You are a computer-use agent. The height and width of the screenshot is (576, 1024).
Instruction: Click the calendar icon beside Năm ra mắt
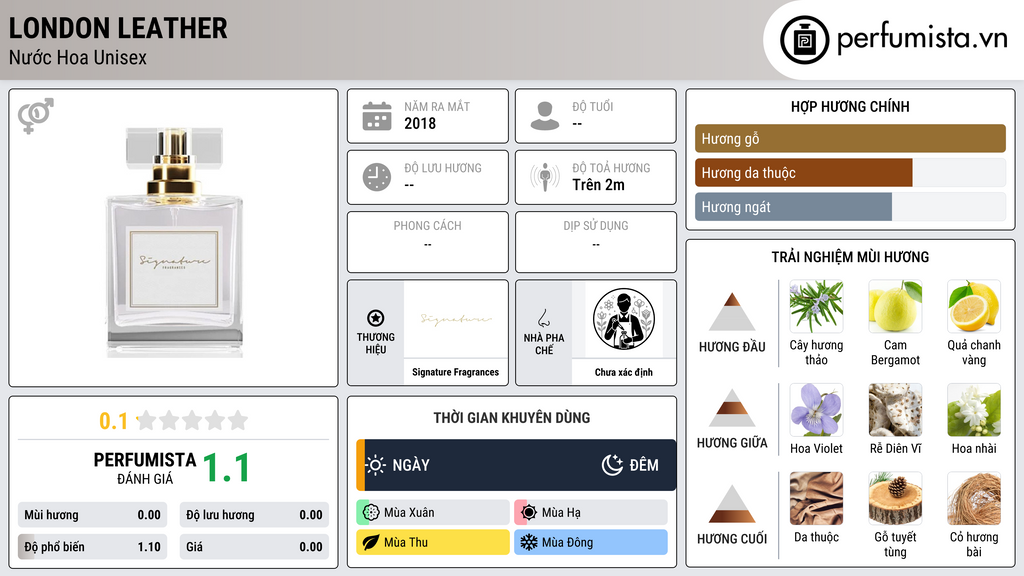(x=377, y=116)
